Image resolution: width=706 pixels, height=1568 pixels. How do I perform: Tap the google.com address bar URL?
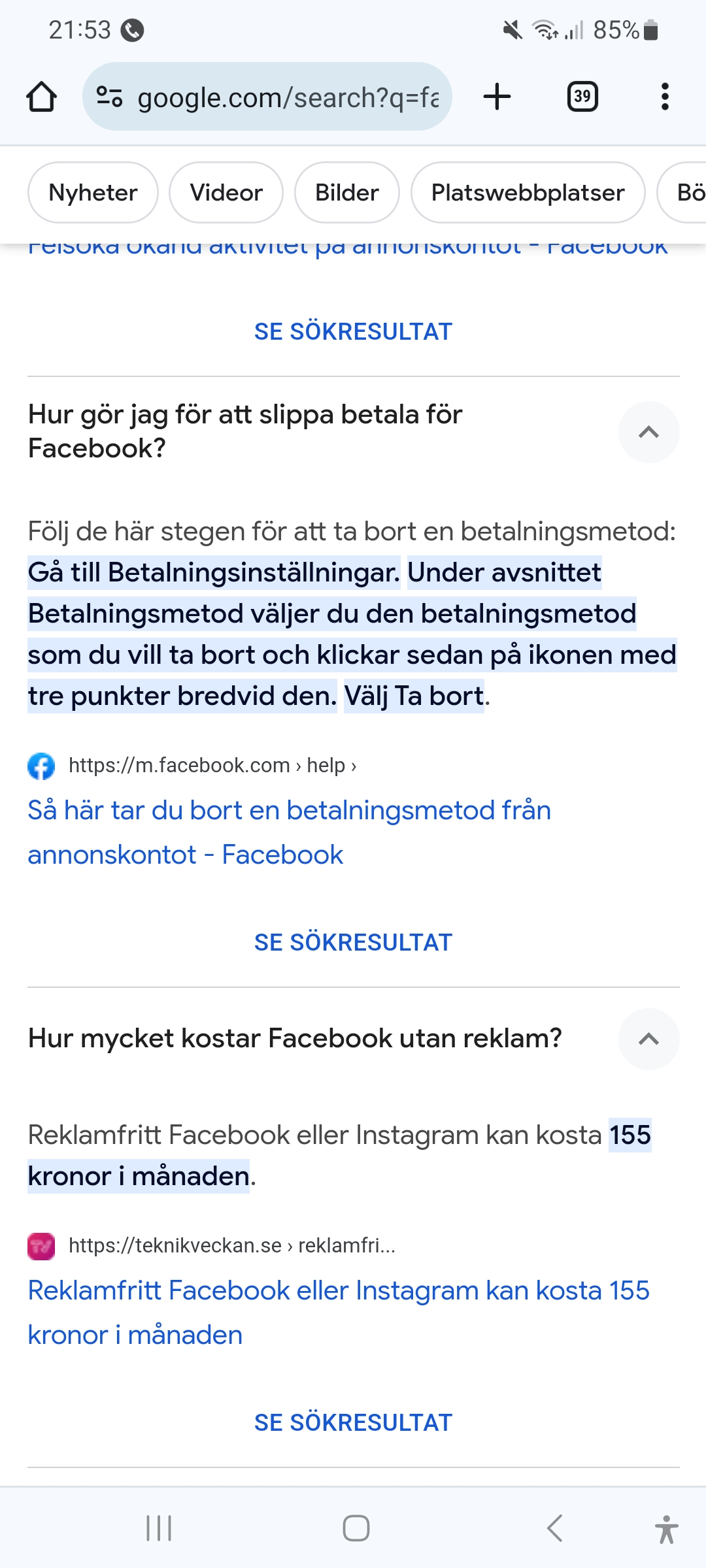tap(288, 97)
